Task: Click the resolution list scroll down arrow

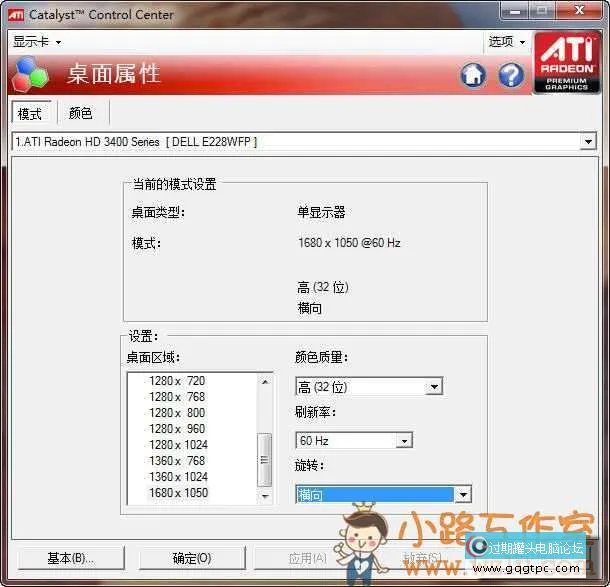Action: coord(265,495)
